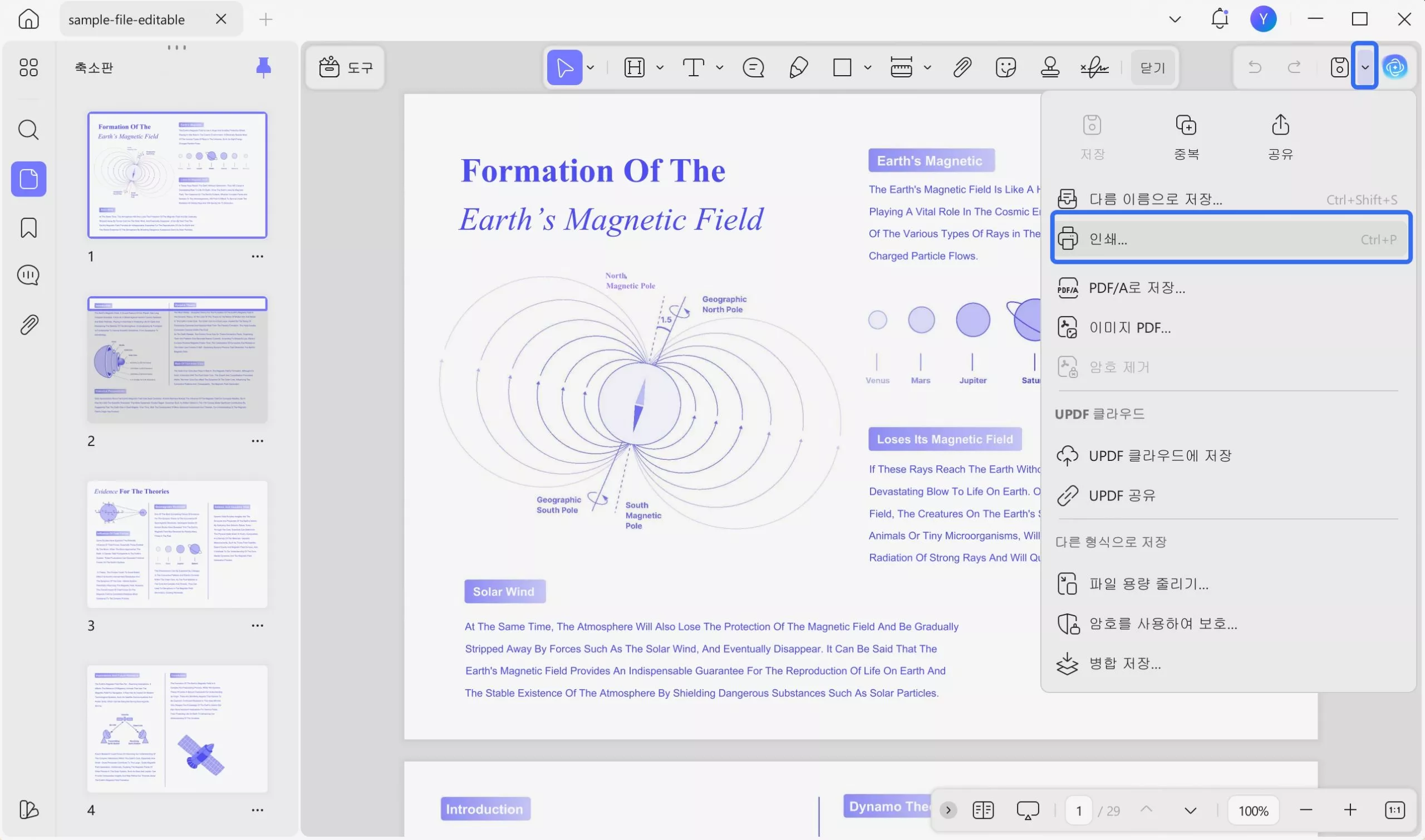
Task: Open the signature tool
Action: coord(1094,67)
